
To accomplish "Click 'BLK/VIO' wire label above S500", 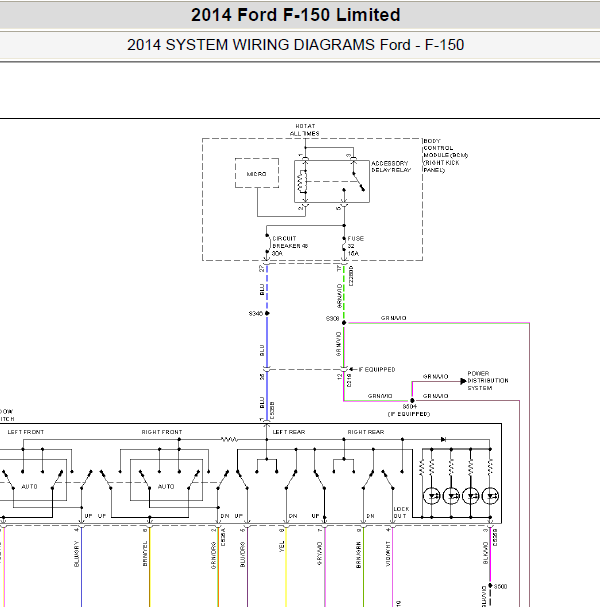I will tap(485, 553).
